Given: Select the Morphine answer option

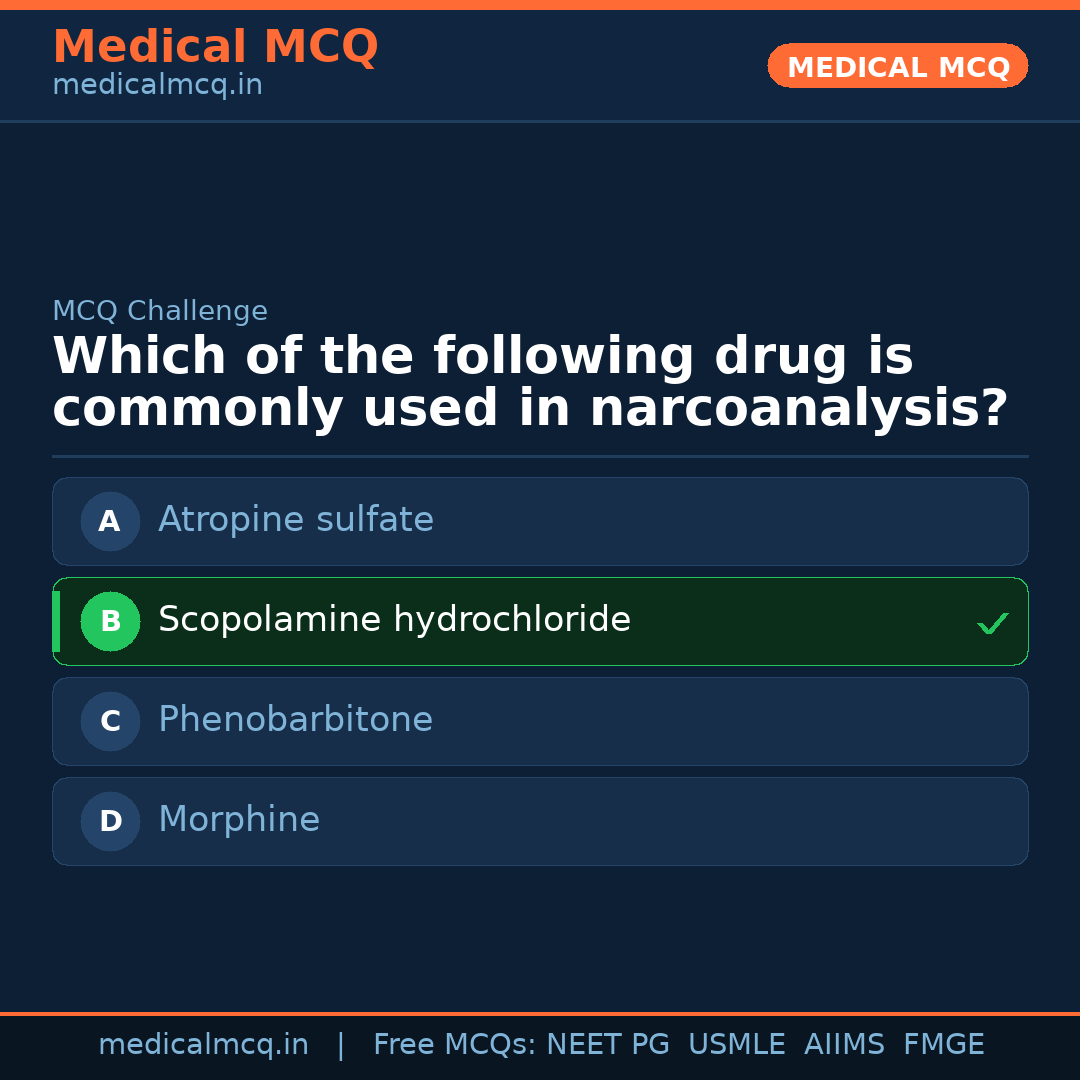Looking at the screenshot, I should (x=239, y=820).
